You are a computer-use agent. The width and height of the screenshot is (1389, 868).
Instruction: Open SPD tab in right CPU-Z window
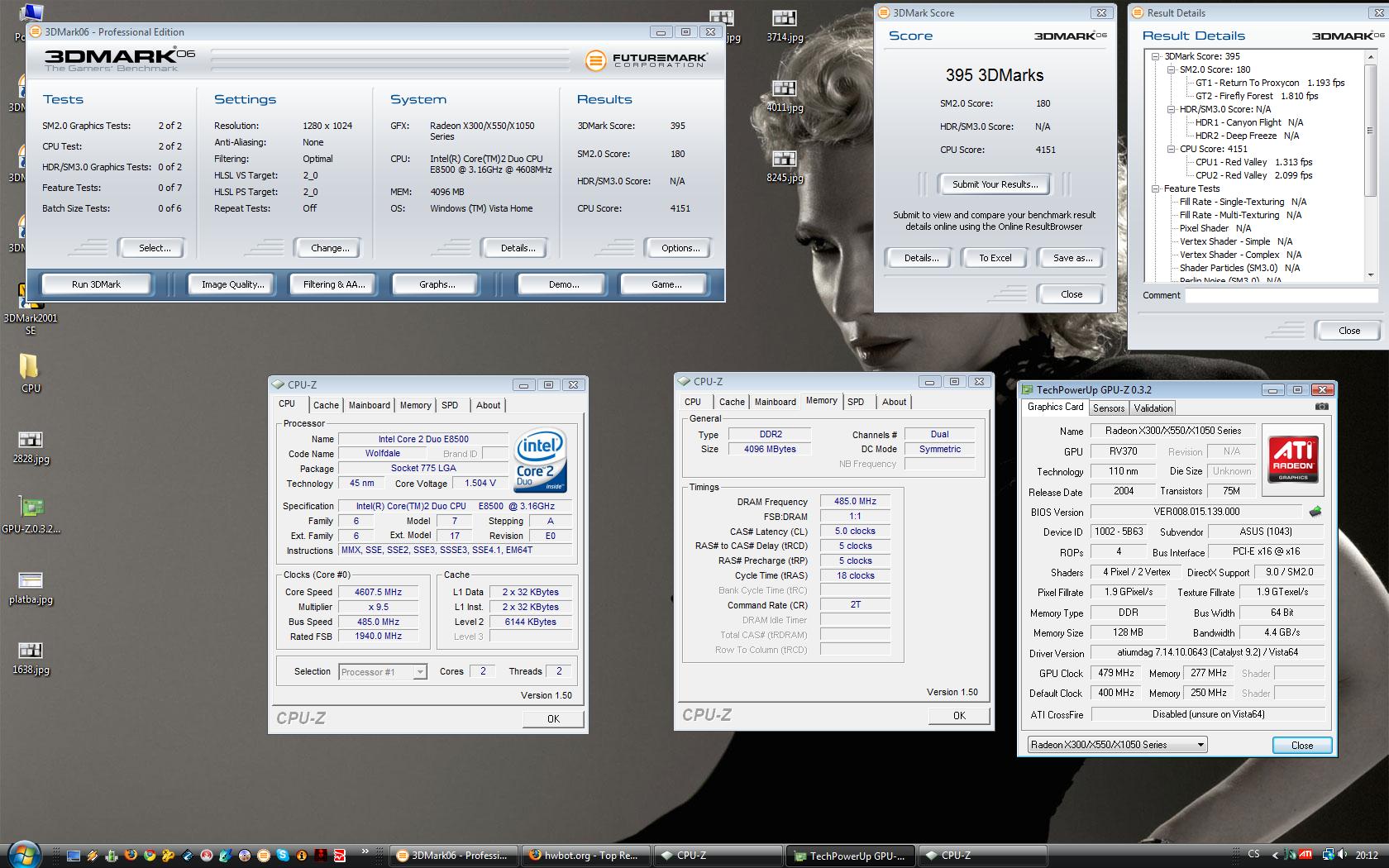[x=856, y=402]
